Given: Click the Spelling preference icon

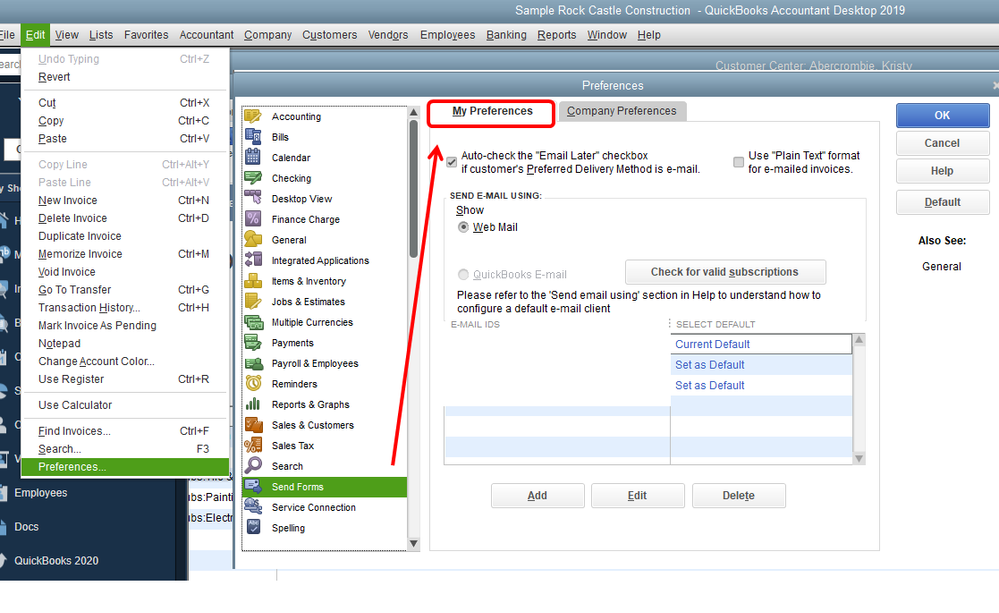Looking at the screenshot, I should point(253,527).
